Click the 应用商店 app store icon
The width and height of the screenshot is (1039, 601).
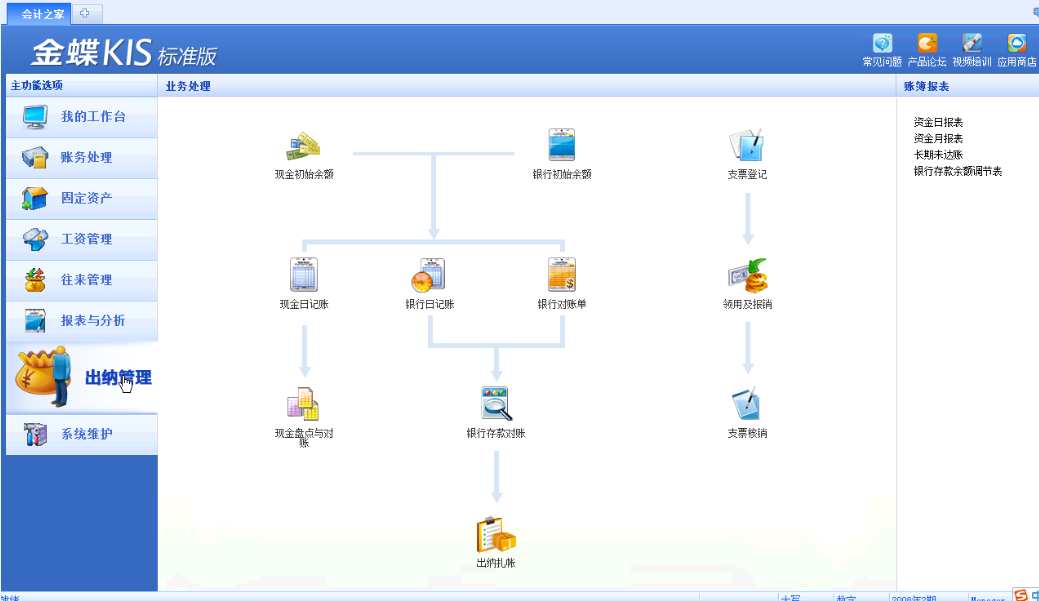click(x=1016, y=44)
